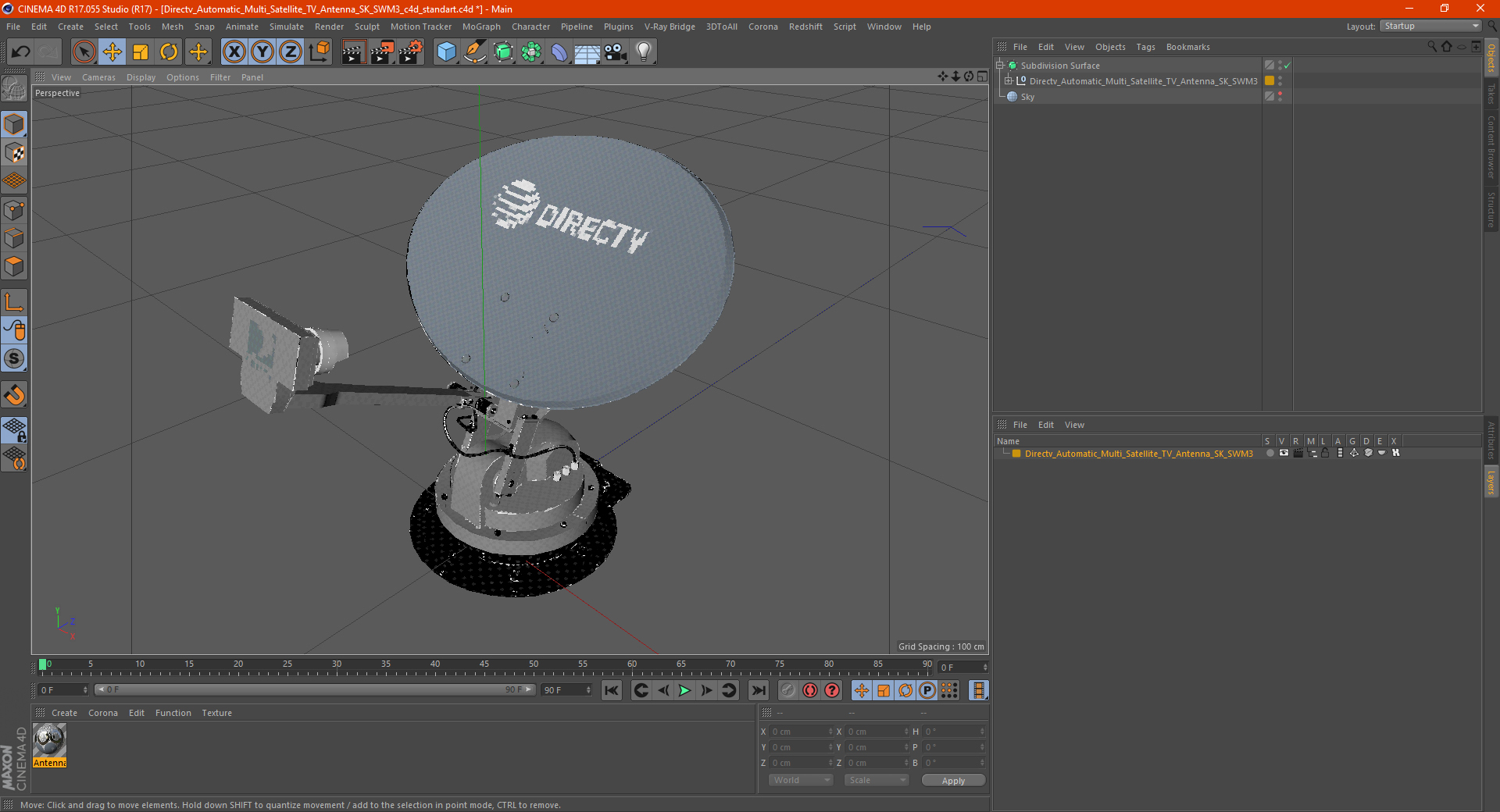Open the Bend deformer icon

[559, 52]
